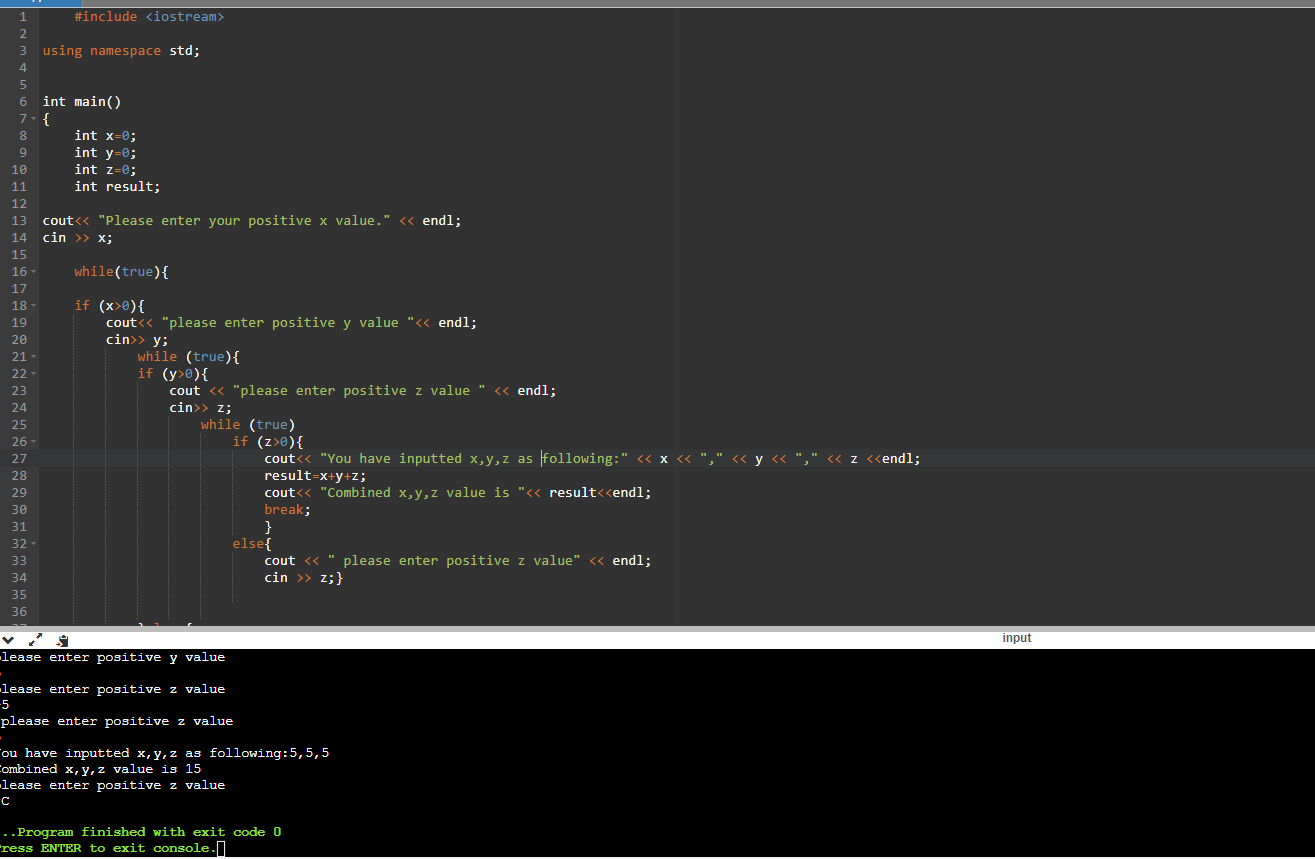Image resolution: width=1315 pixels, height=859 pixels.
Task: Click the 'ress ENTER to exit console.' message
Action: 107,848
